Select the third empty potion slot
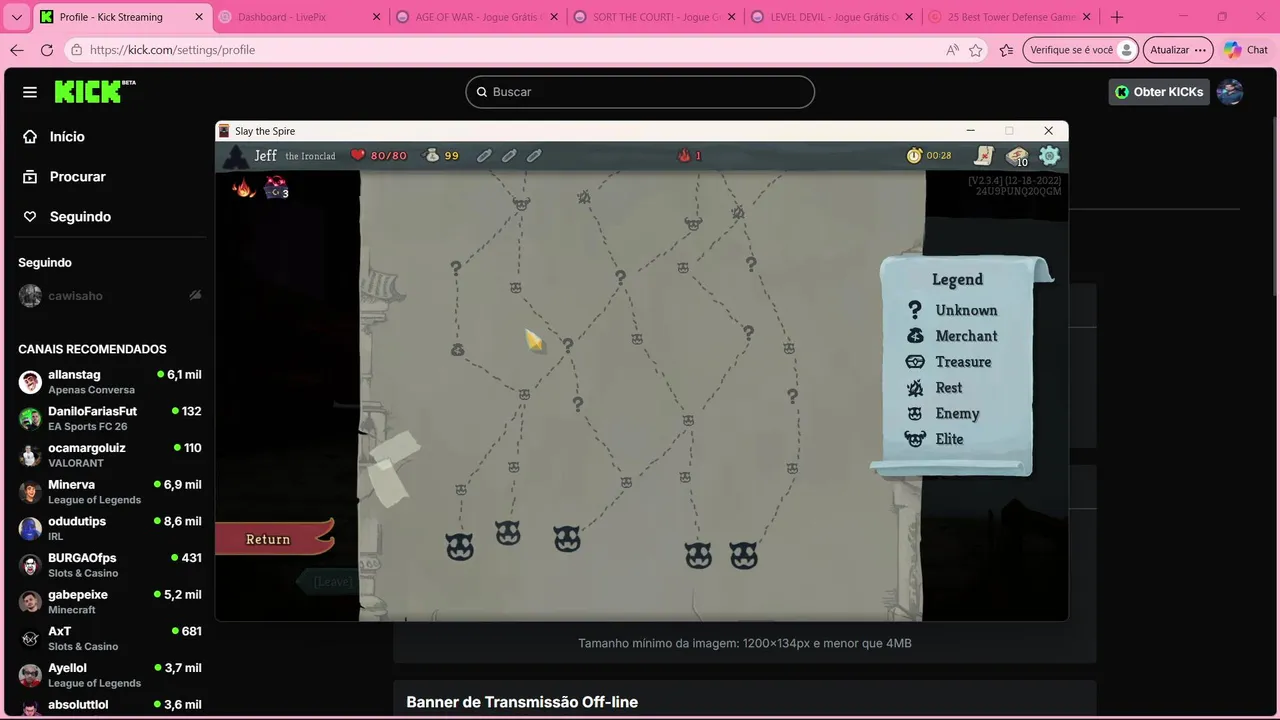This screenshot has height=720, width=1280. point(534,155)
